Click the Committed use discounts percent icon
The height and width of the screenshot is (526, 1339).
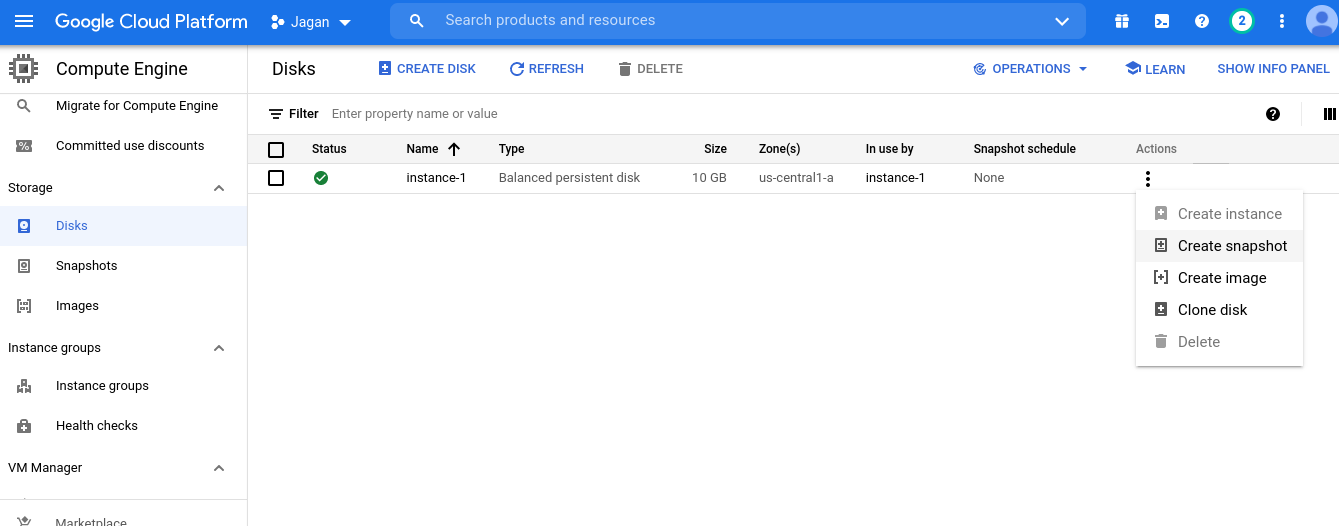coord(24,146)
